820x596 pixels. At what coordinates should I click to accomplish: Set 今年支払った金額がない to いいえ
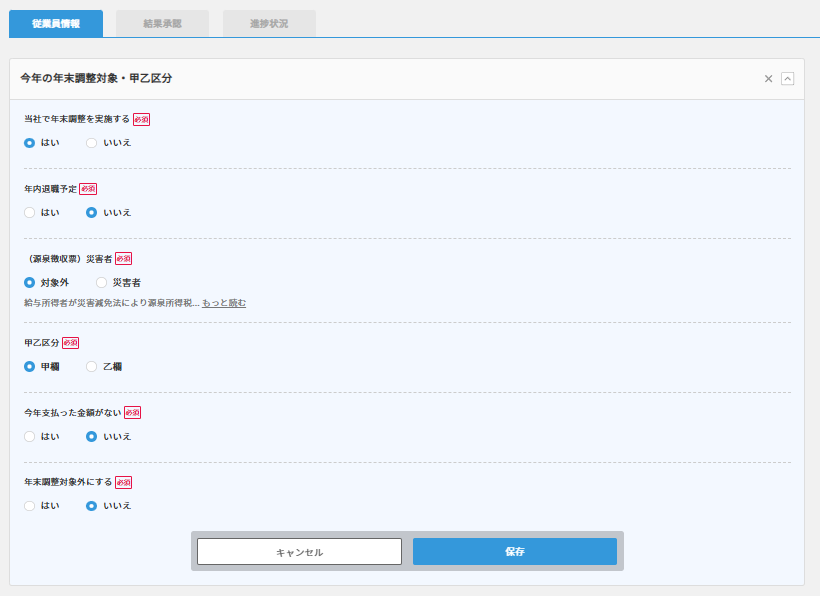pos(92,437)
